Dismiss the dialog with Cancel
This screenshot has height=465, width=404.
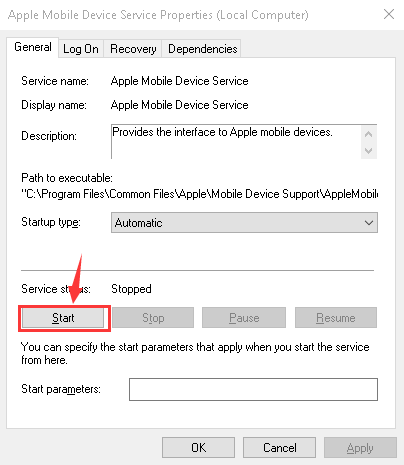(x=279, y=448)
